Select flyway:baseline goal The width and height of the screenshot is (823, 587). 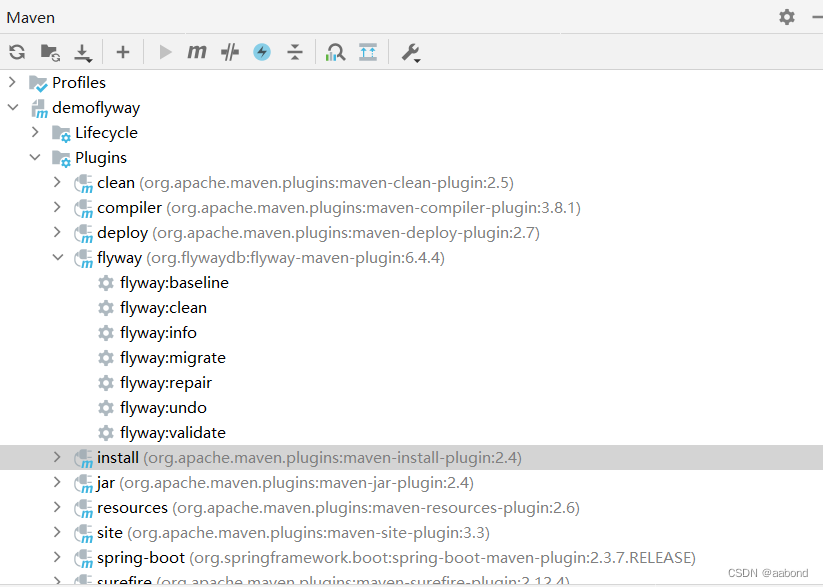click(174, 282)
